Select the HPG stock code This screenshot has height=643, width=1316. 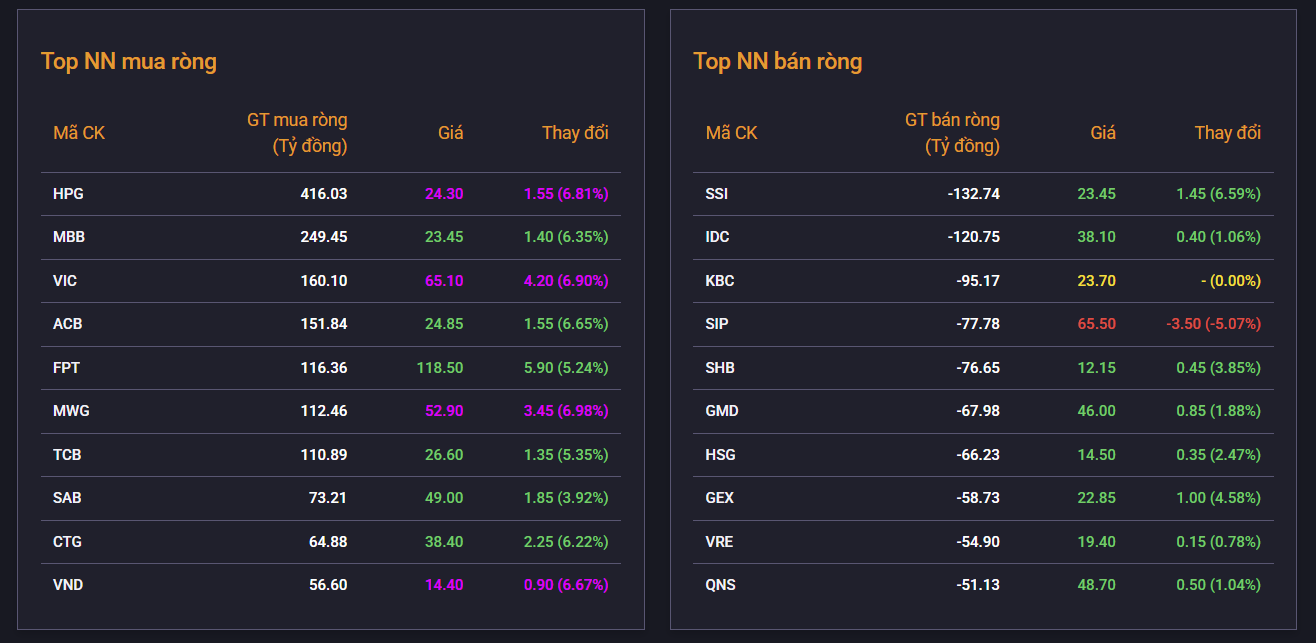click(68, 194)
